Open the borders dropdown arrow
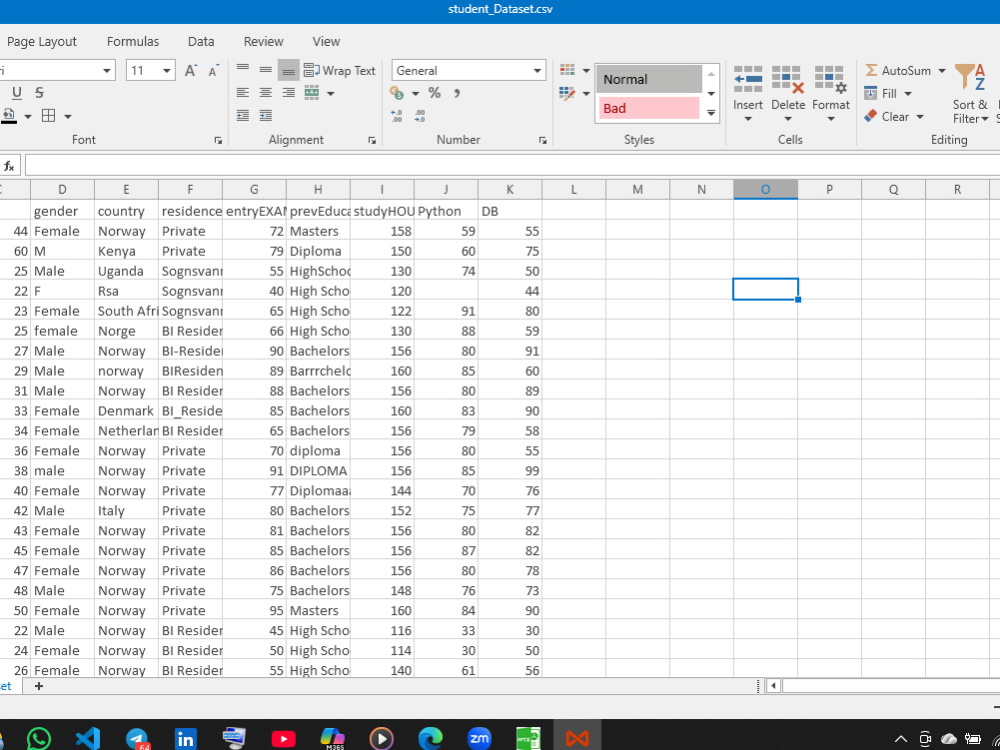 68,117
